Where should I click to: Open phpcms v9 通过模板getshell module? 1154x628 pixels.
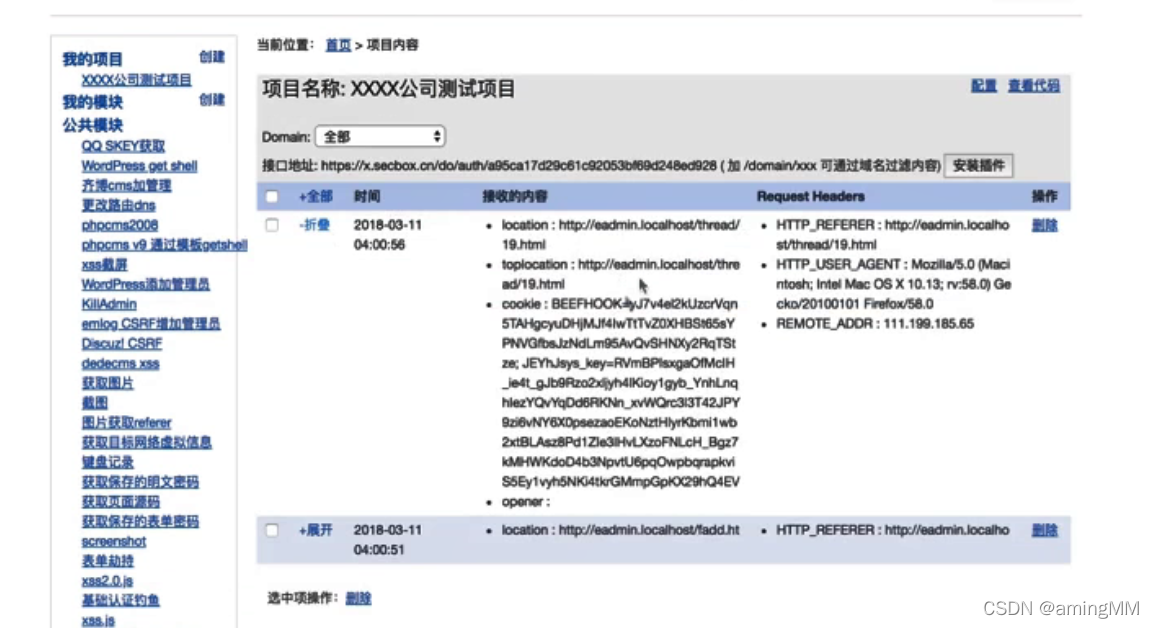[x=164, y=244]
